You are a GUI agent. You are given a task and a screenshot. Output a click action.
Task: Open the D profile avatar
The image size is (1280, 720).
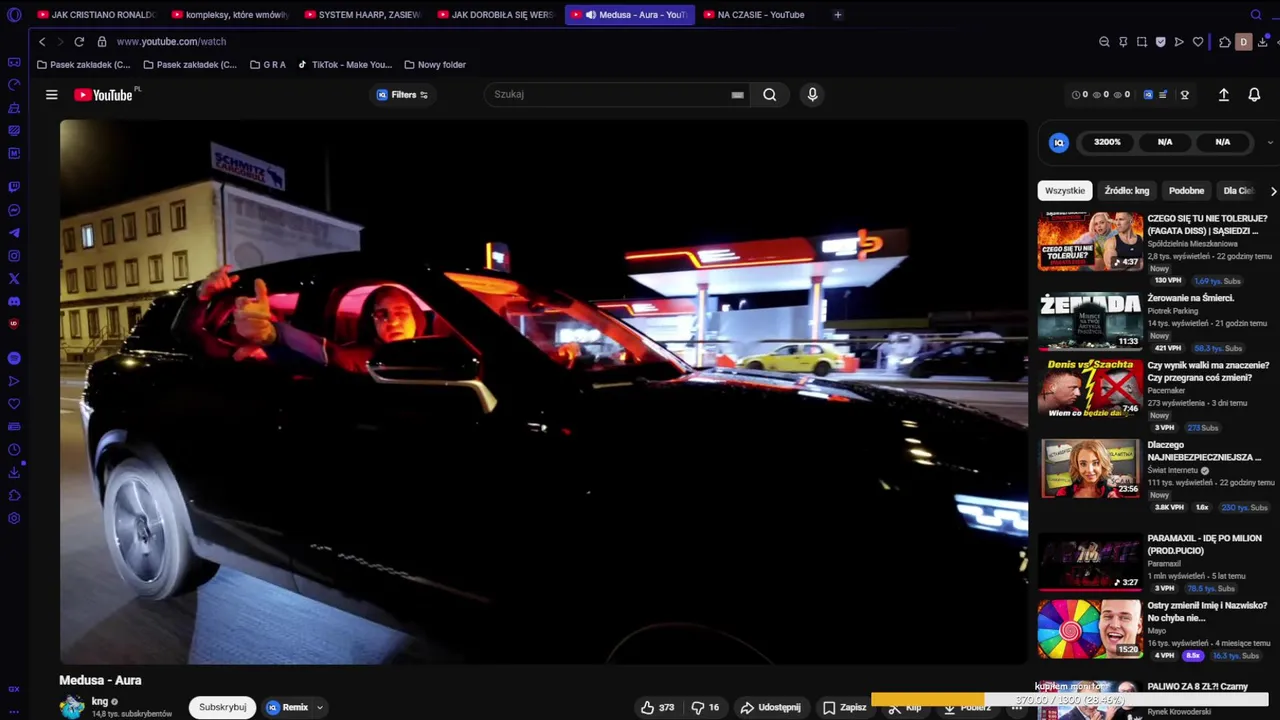(x=1244, y=42)
